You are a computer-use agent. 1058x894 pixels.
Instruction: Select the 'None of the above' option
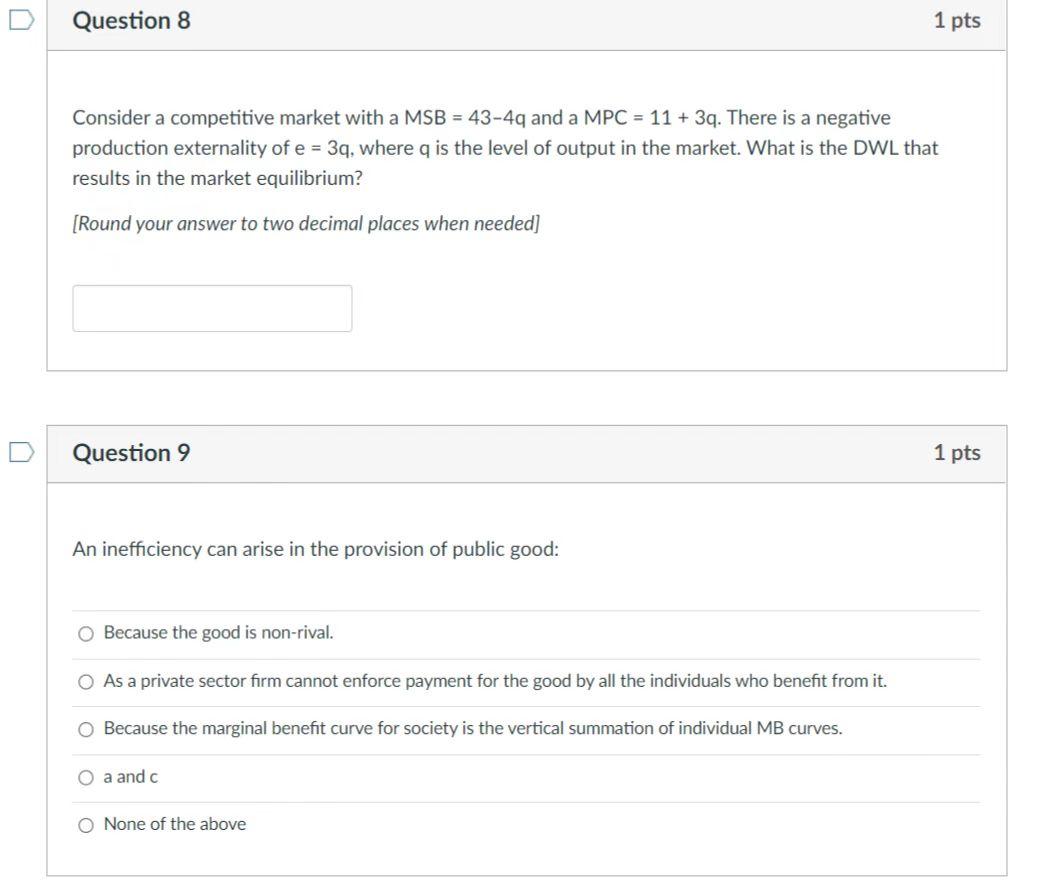tap(86, 823)
